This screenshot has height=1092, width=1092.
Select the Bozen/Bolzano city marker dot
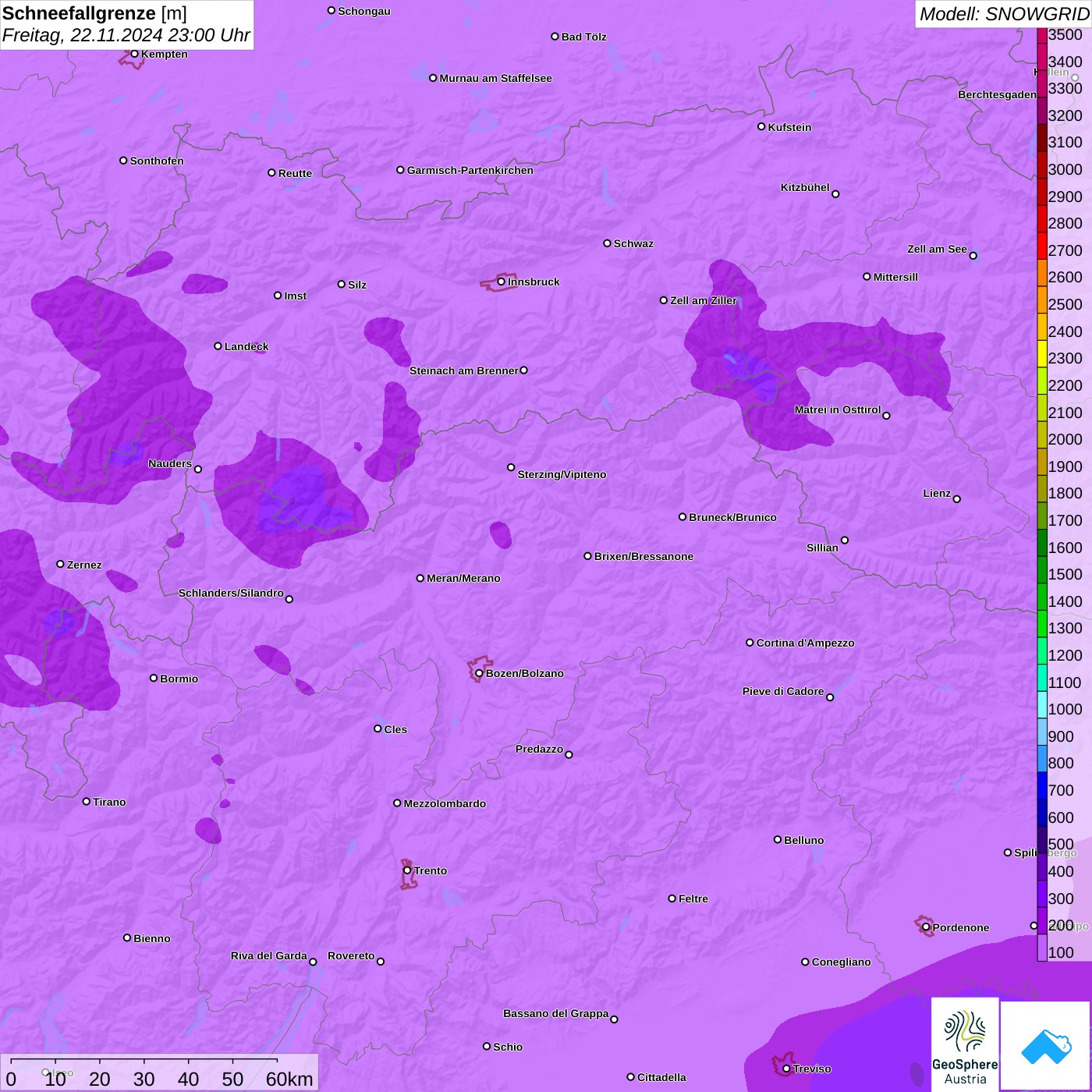coord(480,673)
